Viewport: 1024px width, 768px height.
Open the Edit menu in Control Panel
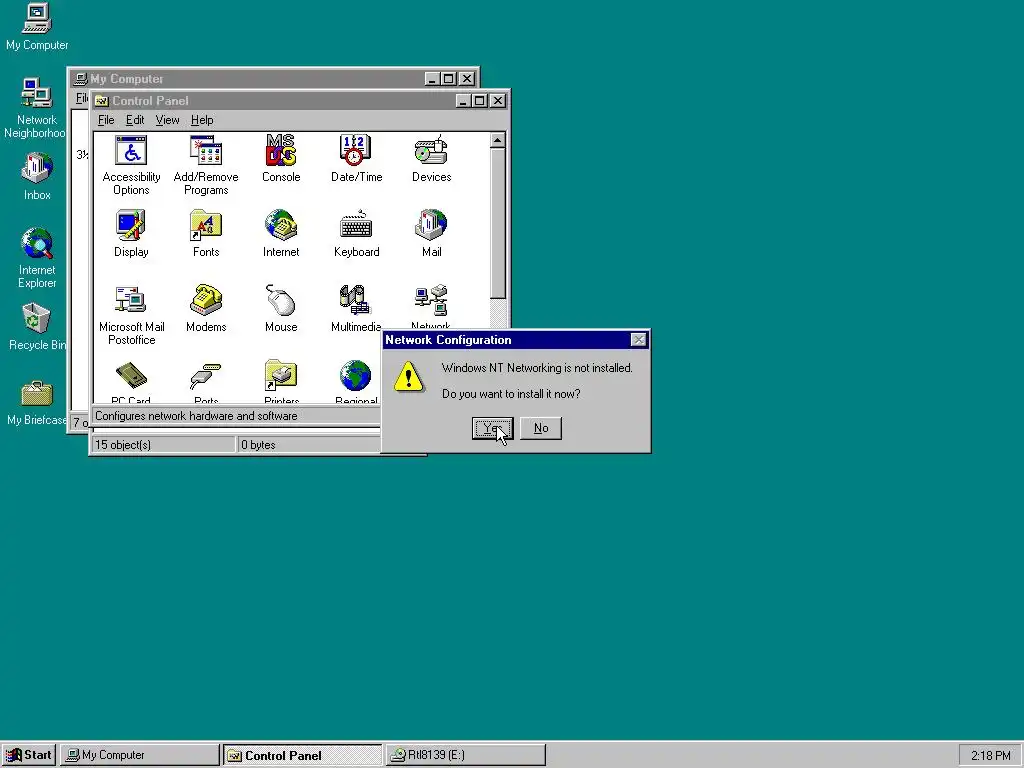tap(135, 120)
